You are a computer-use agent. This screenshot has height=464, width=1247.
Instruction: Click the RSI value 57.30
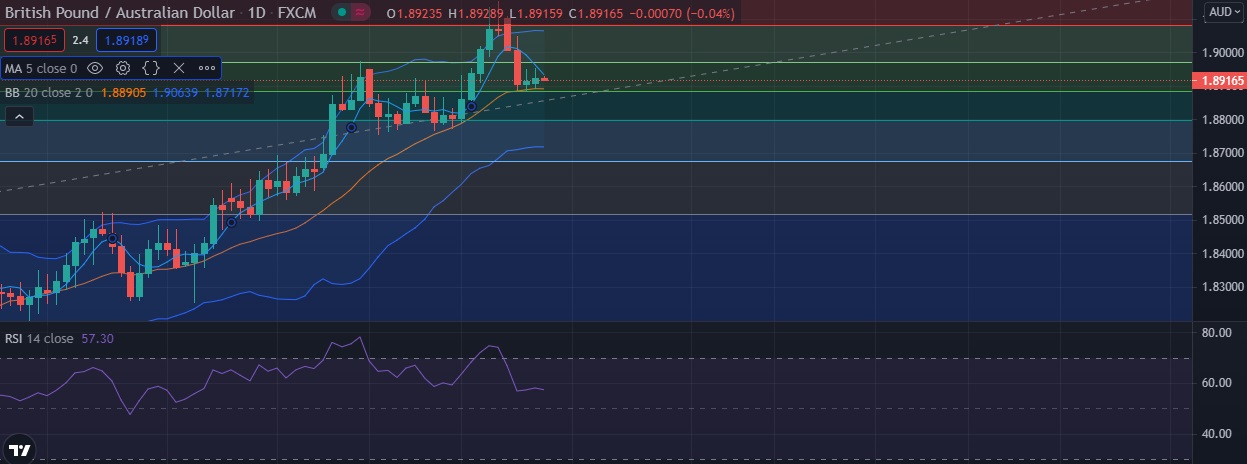(97, 339)
